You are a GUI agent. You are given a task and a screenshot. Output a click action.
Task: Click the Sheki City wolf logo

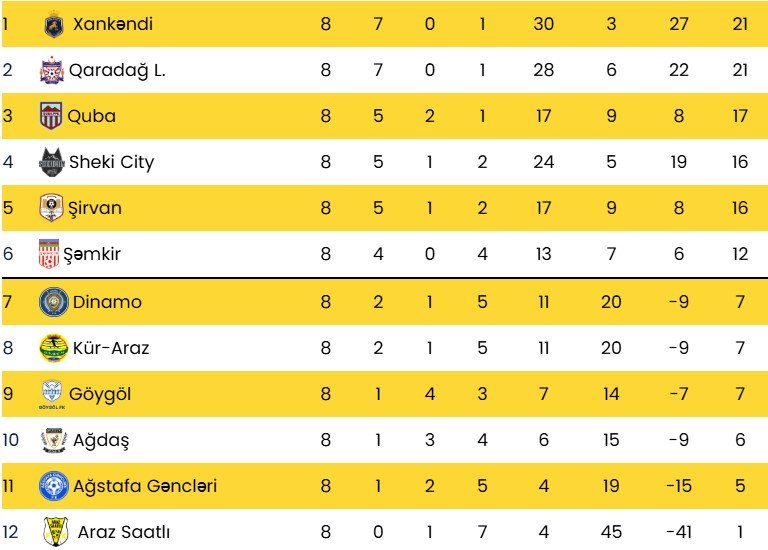click(x=51, y=162)
